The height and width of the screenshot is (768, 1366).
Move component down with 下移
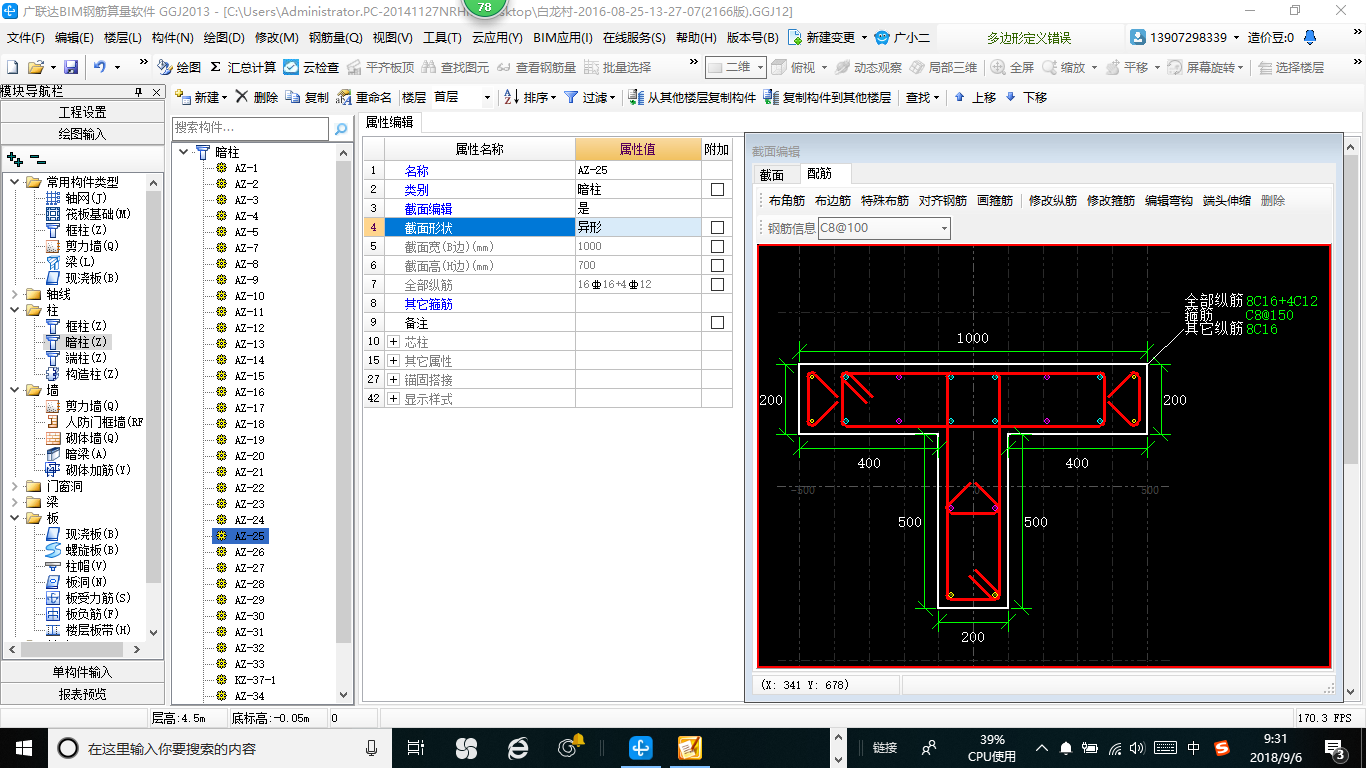tap(1026, 97)
